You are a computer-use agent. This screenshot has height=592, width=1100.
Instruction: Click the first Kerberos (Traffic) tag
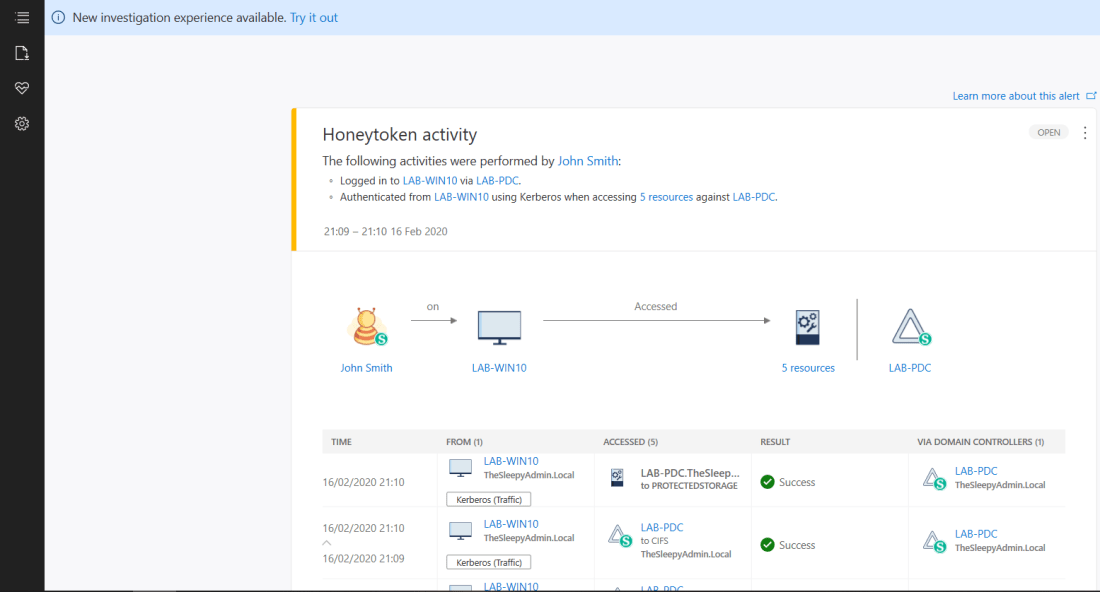(x=488, y=499)
